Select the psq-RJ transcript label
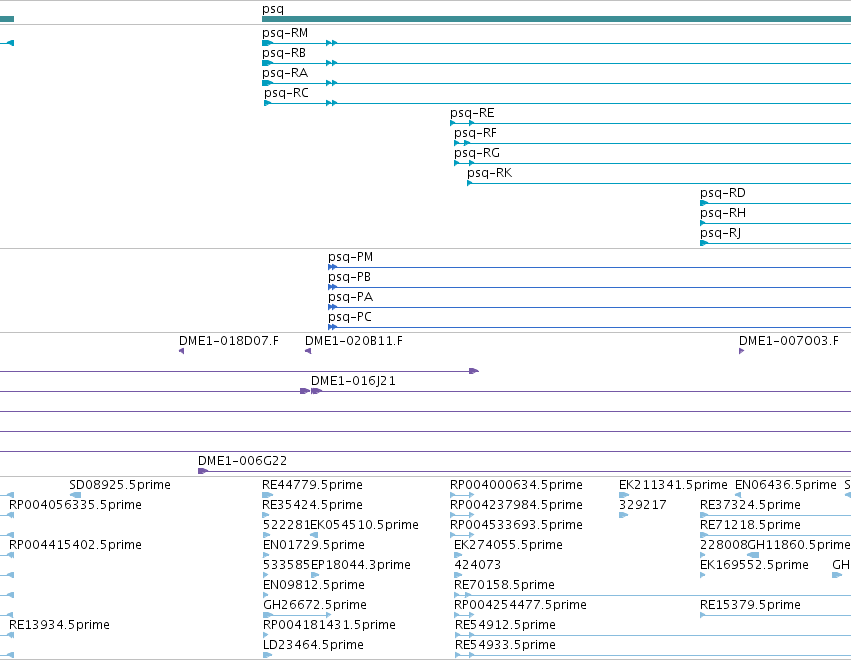 point(721,234)
